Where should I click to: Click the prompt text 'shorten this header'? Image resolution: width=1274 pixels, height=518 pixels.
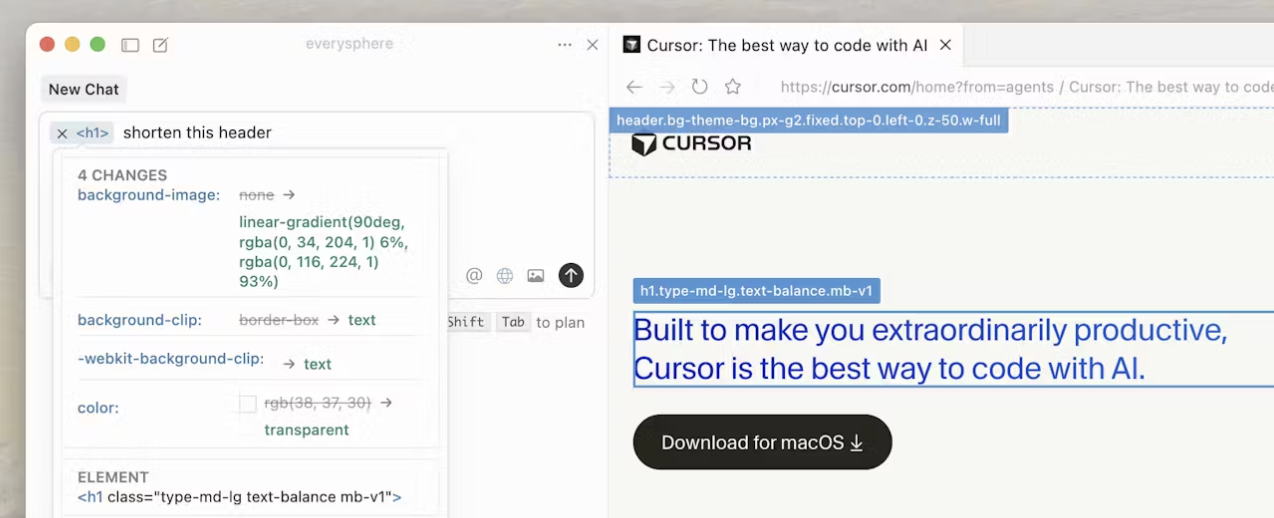tap(197, 133)
